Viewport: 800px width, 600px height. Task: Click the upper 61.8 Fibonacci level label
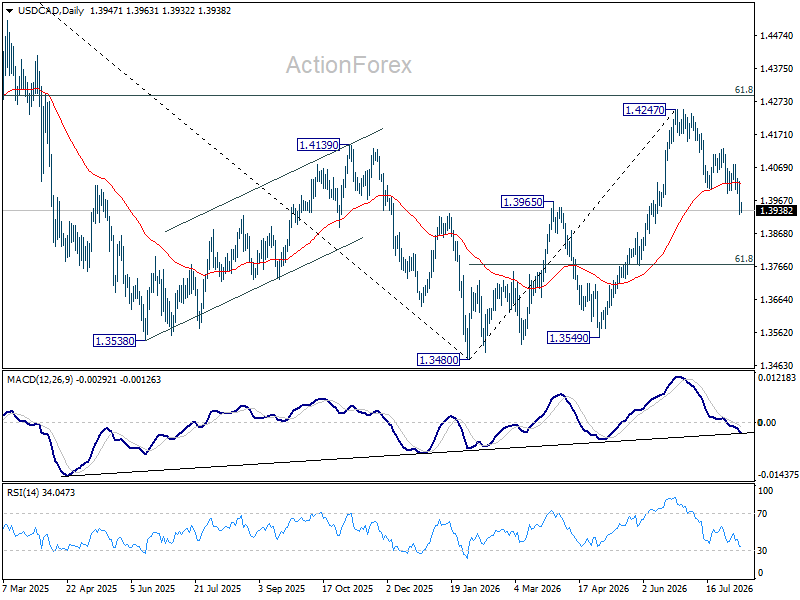coord(743,90)
